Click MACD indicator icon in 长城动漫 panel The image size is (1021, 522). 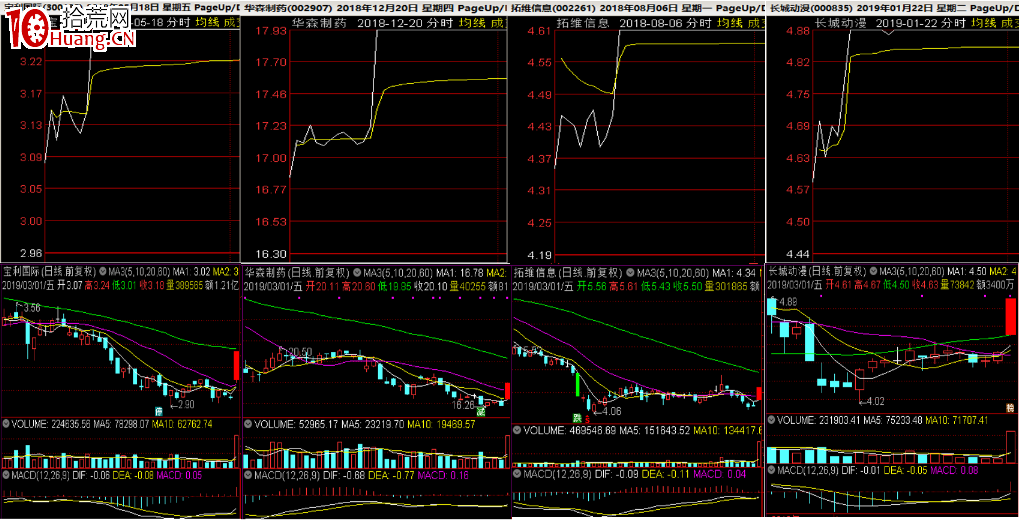[771, 470]
